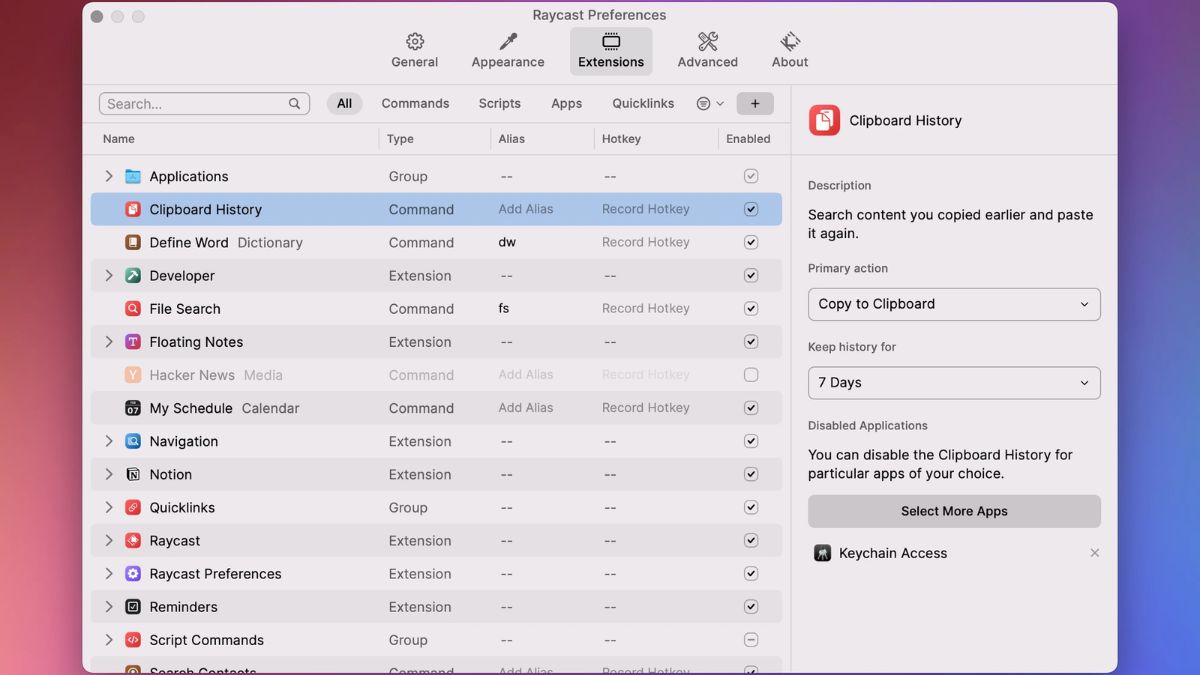Disable My Schedule checkbox

pos(751,408)
